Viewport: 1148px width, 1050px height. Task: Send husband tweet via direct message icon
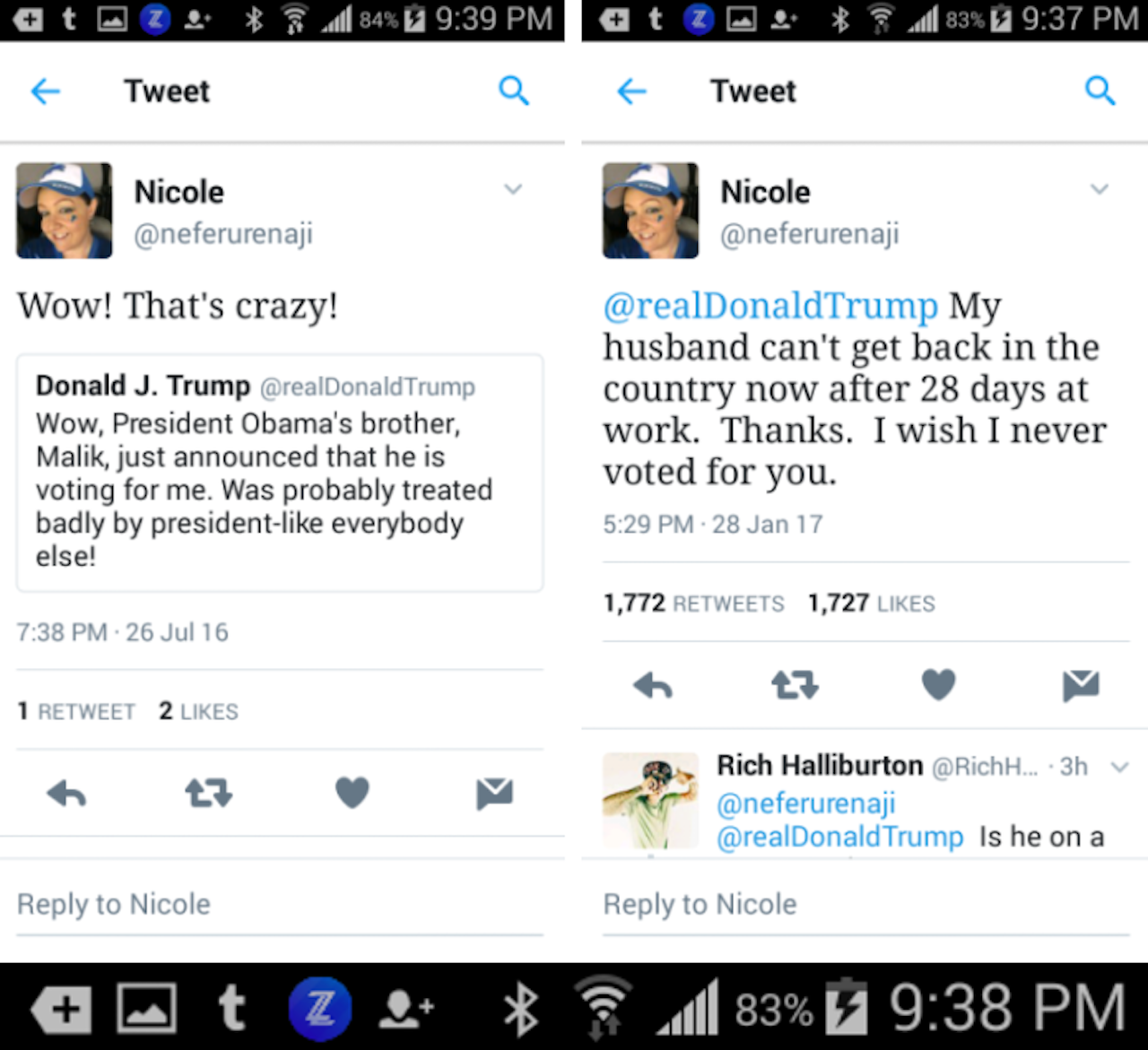point(1081,685)
